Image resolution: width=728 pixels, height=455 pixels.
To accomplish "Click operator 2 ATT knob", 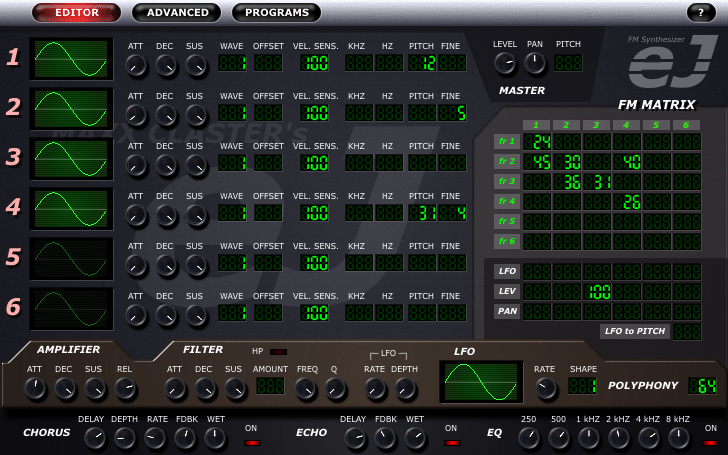I will [137, 115].
